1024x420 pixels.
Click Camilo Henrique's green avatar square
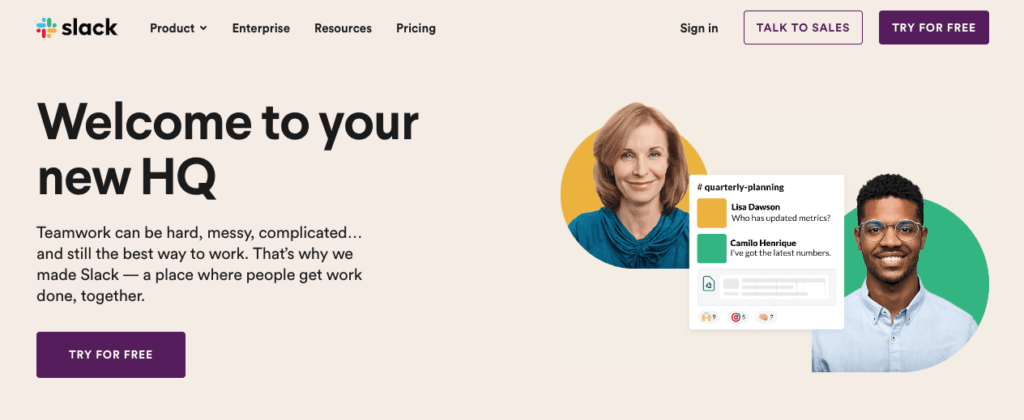712,248
